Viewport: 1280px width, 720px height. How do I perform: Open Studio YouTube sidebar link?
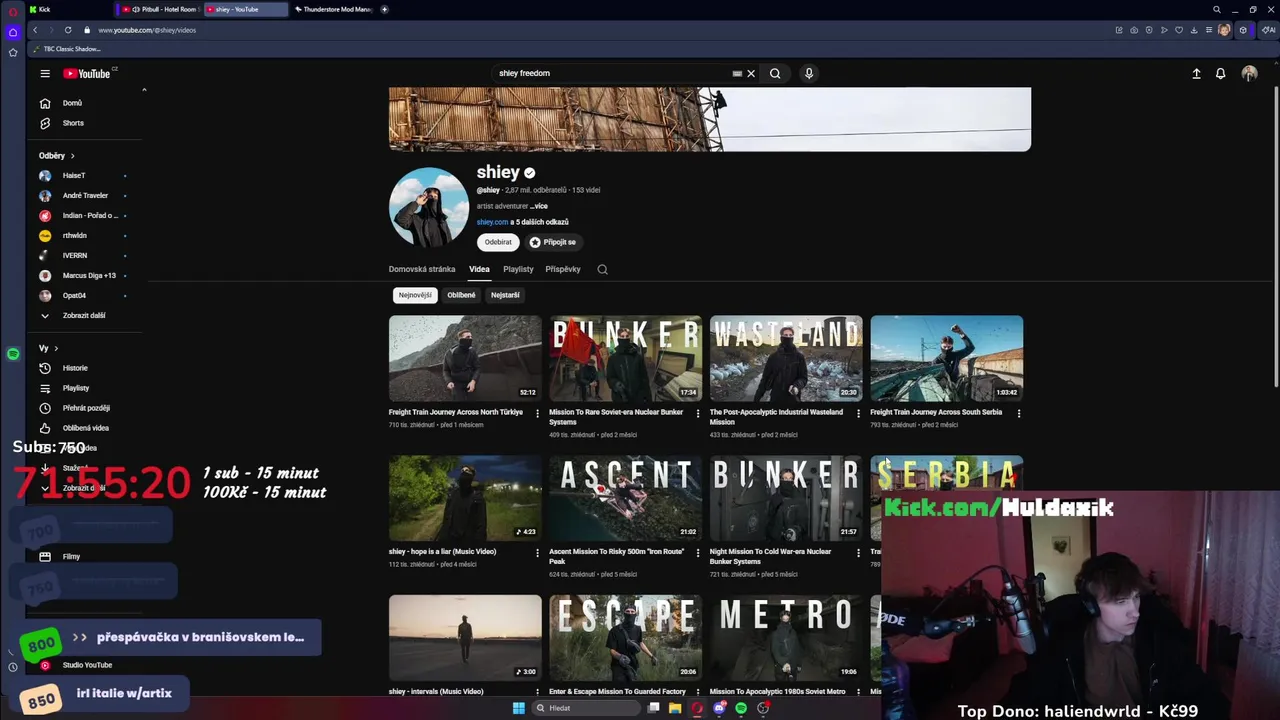point(85,665)
